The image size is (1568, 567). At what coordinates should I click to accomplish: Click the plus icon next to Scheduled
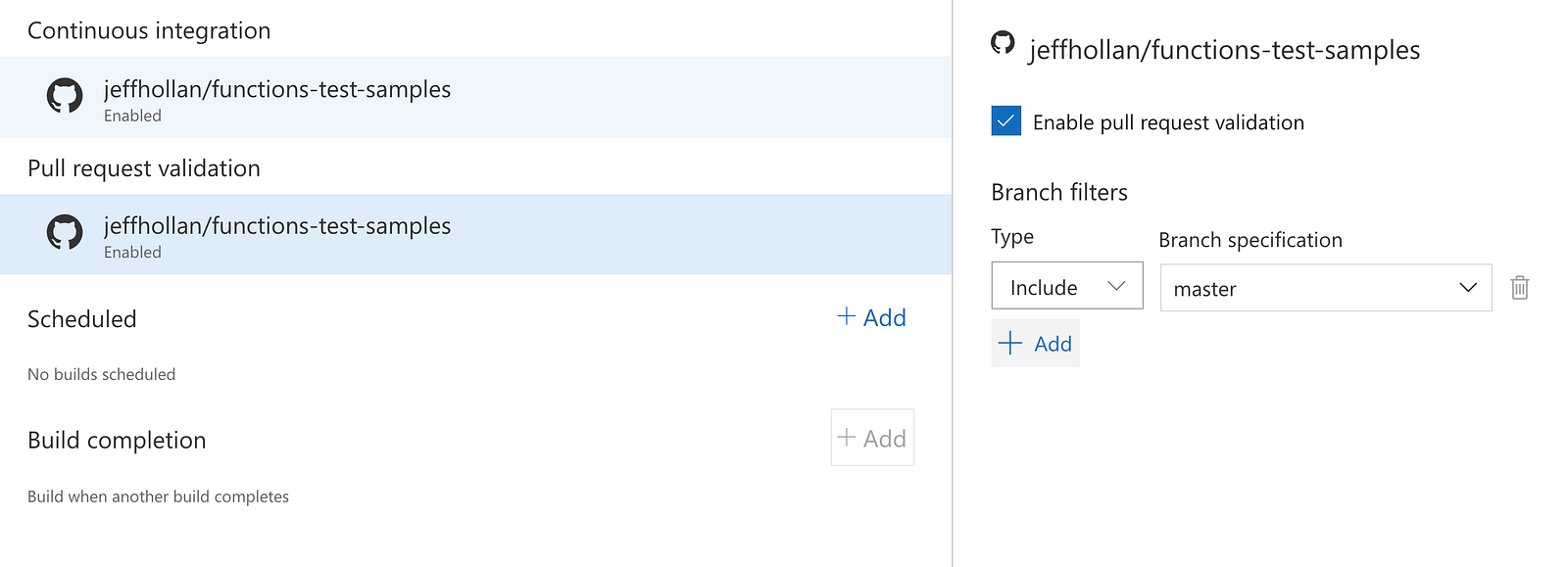(847, 316)
